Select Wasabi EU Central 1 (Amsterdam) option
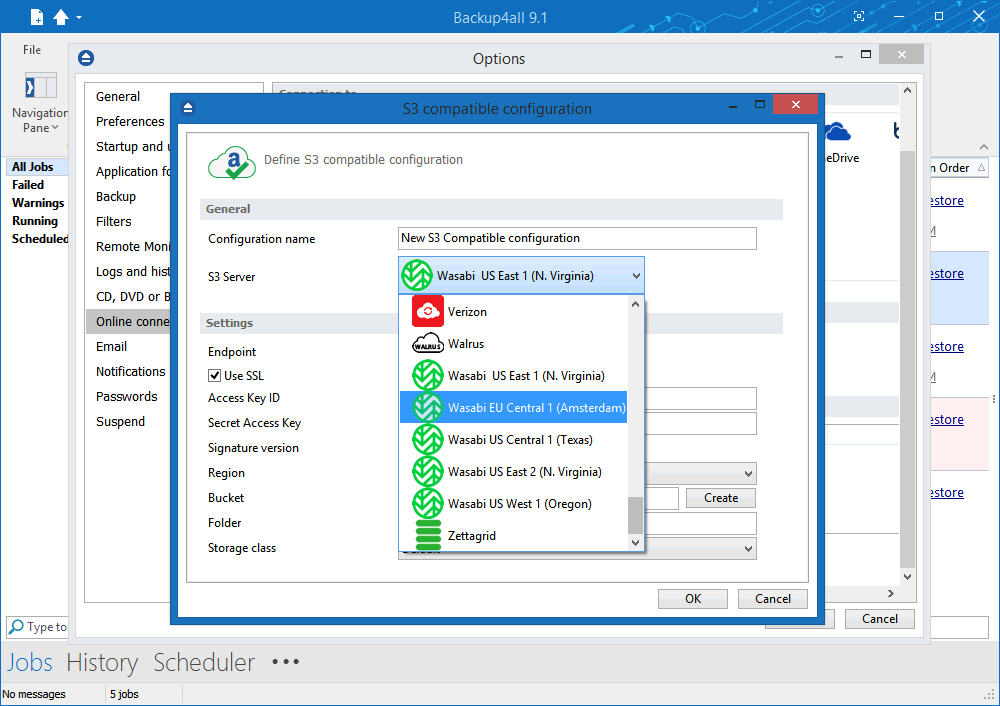1000x706 pixels. tap(513, 408)
